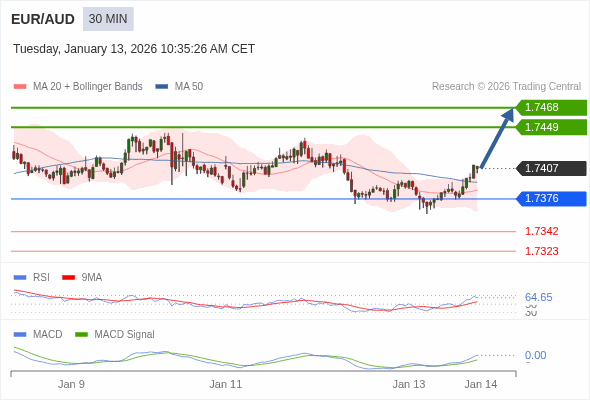Click Research © 2026 Trading Central credit
The width and height of the screenshot is (590, 400).
506,87
